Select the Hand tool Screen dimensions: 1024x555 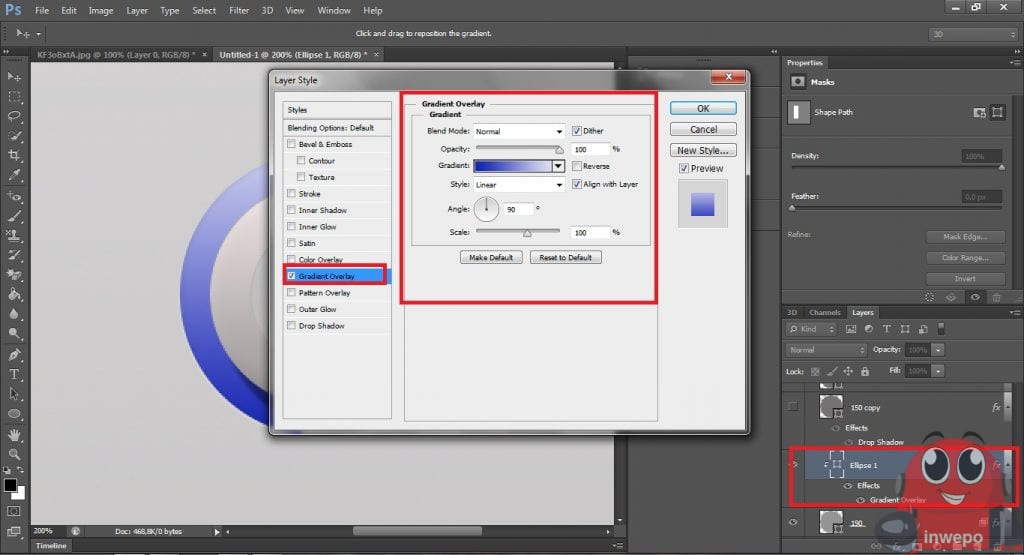[15, 434]
